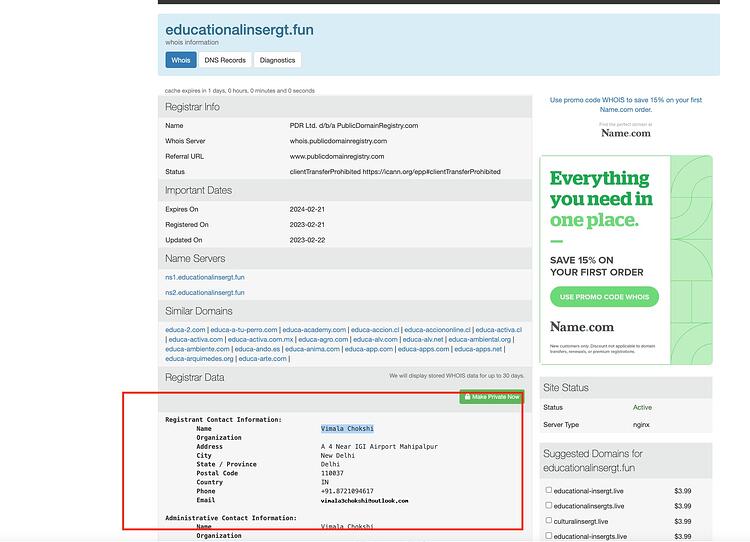The image size is (750, 542).
Task: Click the Use Promo Code WHOIS button
Action: coord(604,297)
